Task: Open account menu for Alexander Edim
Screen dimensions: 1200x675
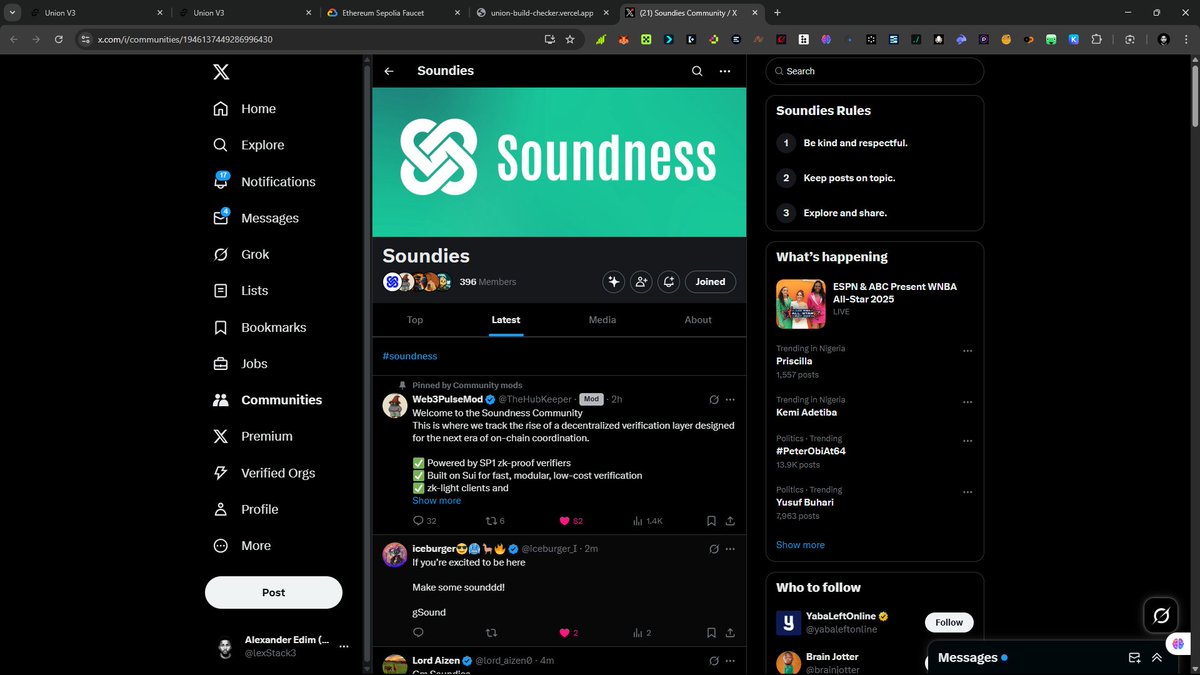Action: [282, 646]
